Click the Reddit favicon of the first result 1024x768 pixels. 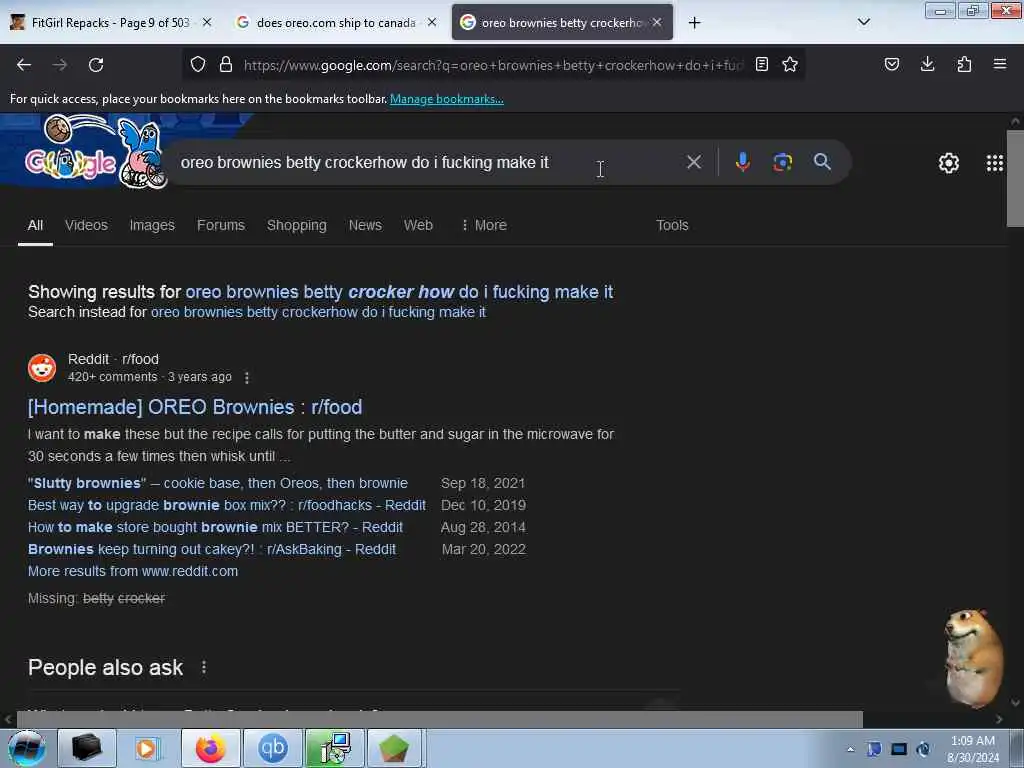42,368
